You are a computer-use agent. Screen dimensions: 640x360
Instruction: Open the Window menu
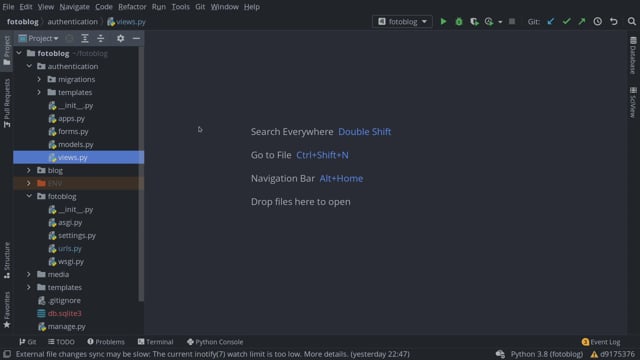pyautogui.click(x=224, y=7)
